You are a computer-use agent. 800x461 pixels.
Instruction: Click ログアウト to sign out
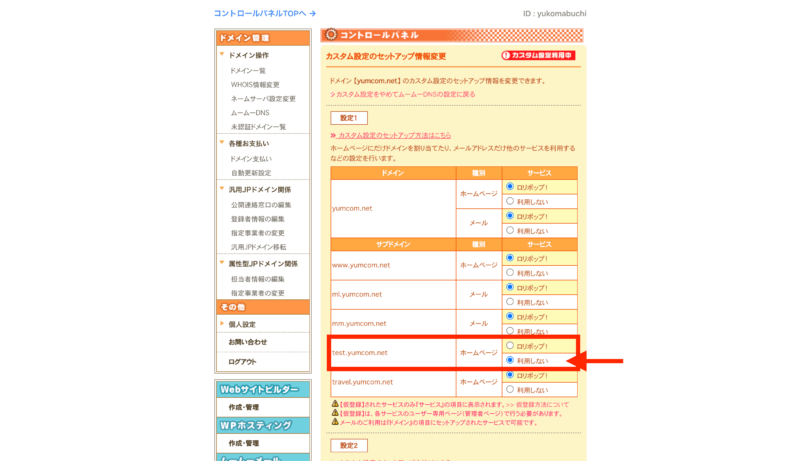[242, 362]
